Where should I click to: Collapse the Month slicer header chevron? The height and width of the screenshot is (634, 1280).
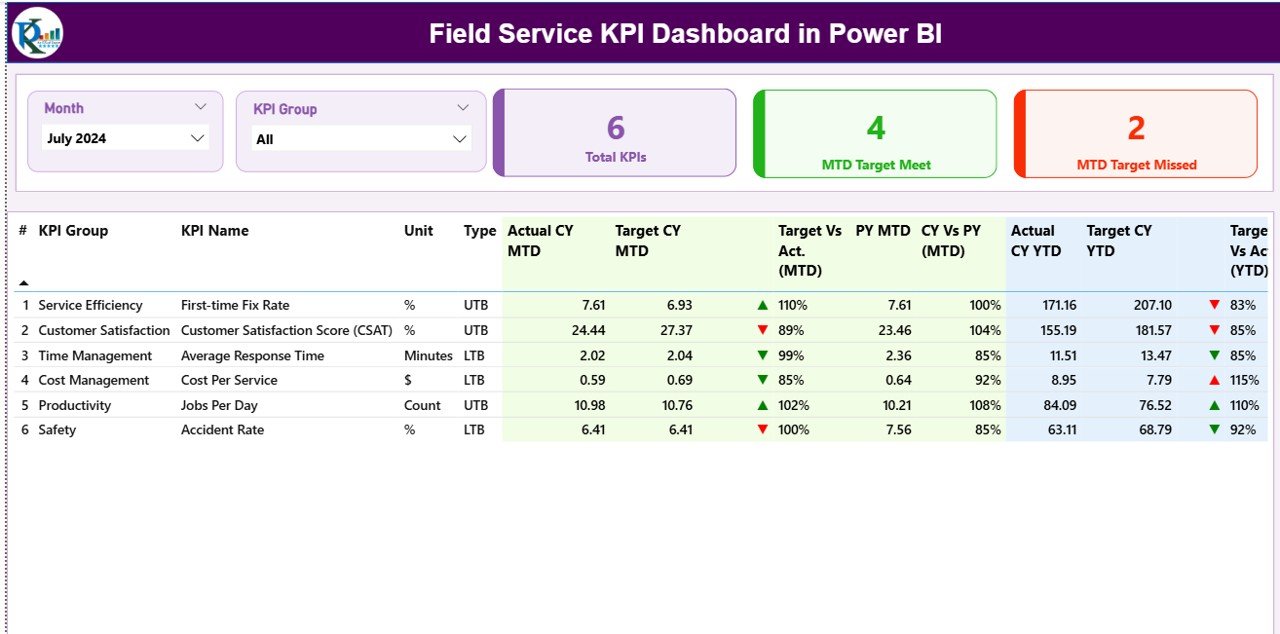200,107
